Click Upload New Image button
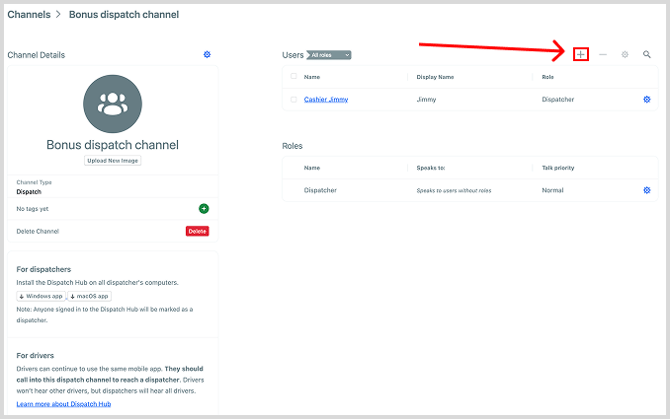 (113, 161)
